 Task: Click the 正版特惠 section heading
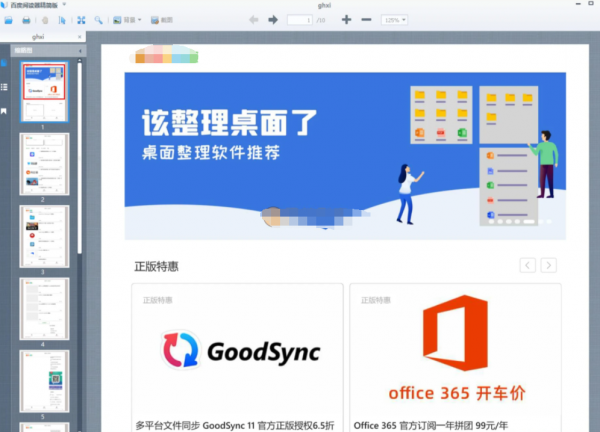[156, 267]
